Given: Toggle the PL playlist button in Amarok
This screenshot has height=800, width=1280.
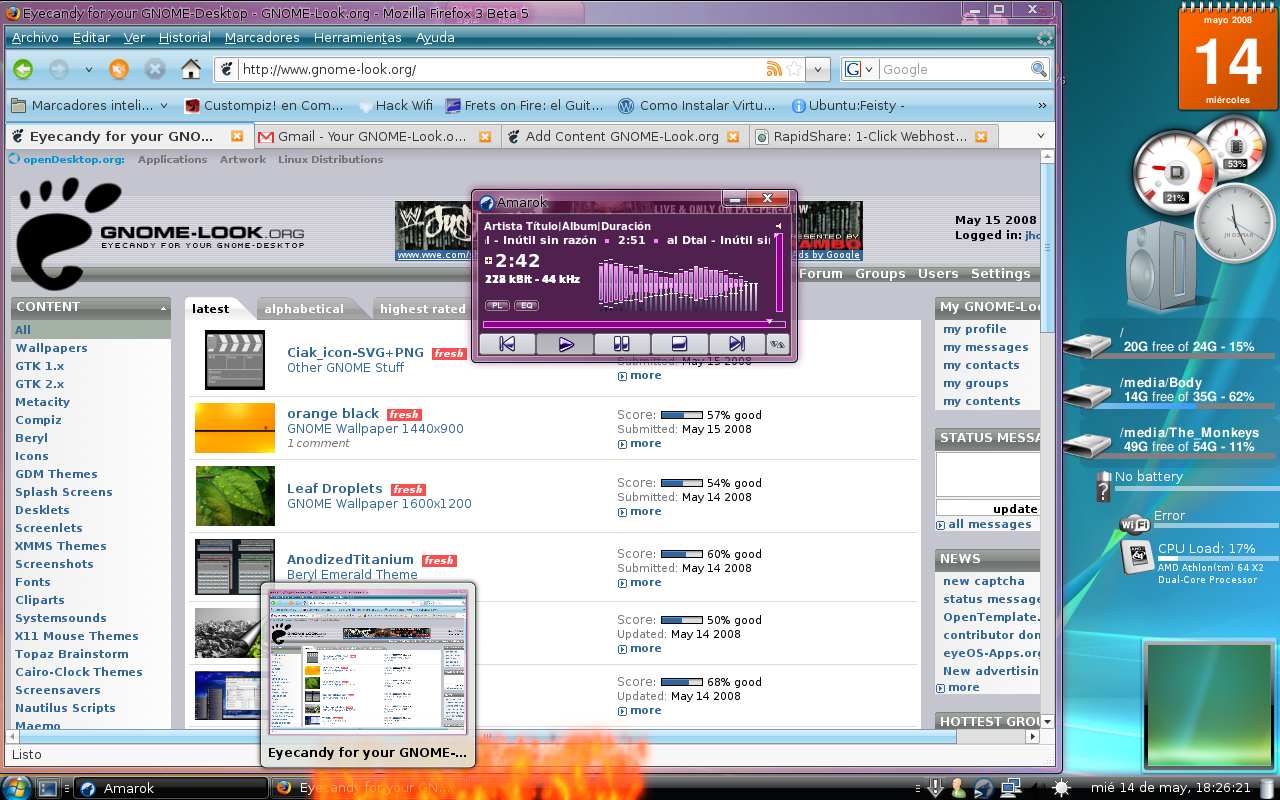Looking at the screenshot, I should tap(497, 306).
